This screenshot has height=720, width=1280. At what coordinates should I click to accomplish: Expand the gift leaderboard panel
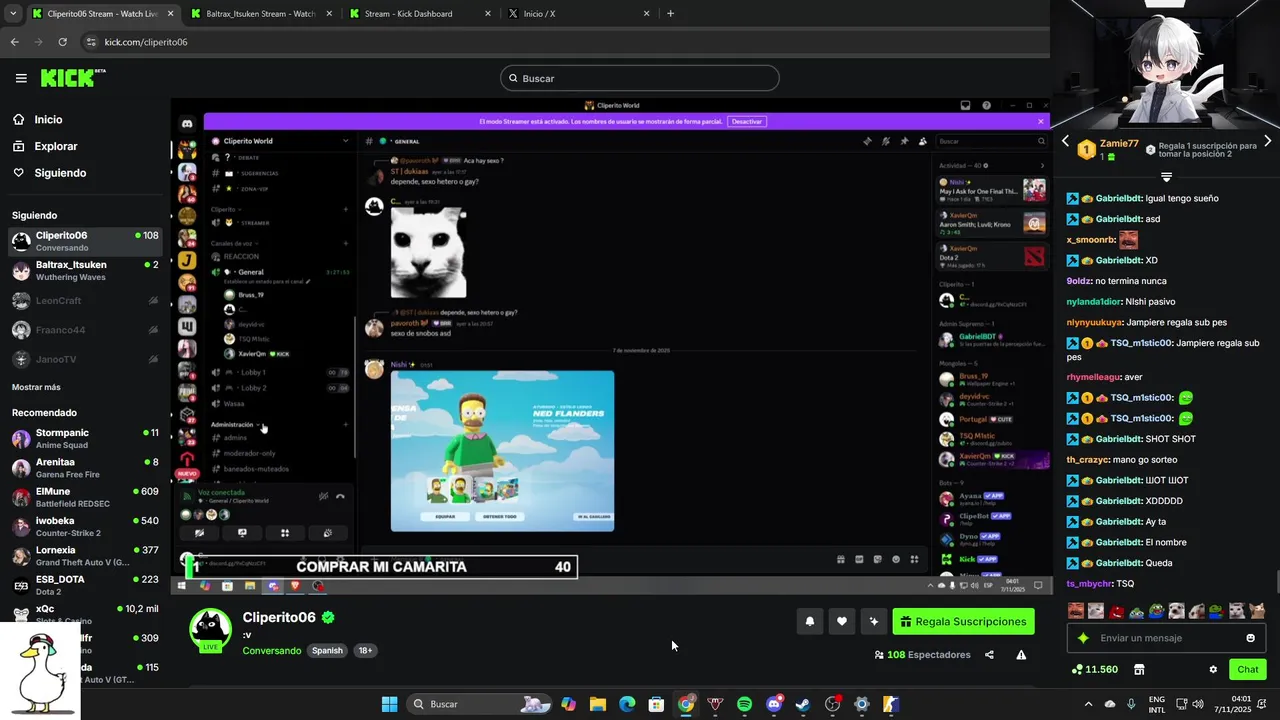click(1166, 176)
